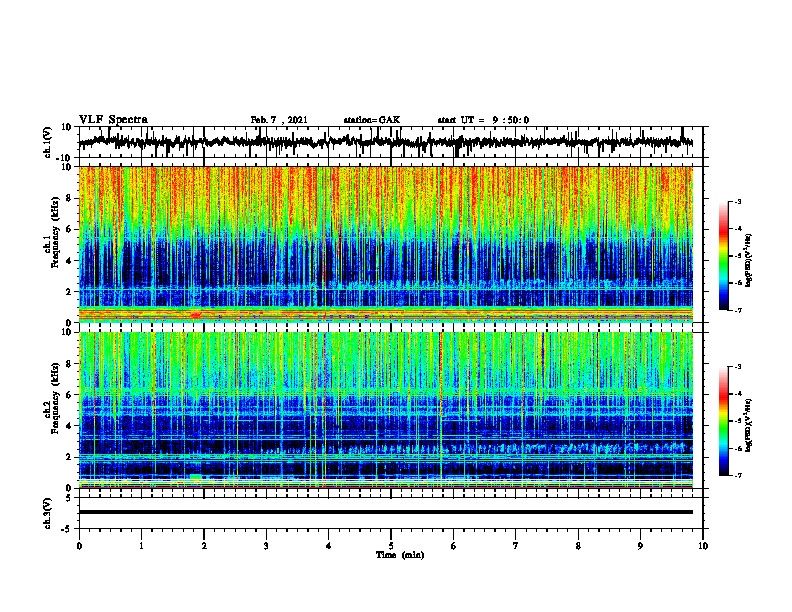Click the "5" tick on ch.3 voltage axis

tap(69, 498)
